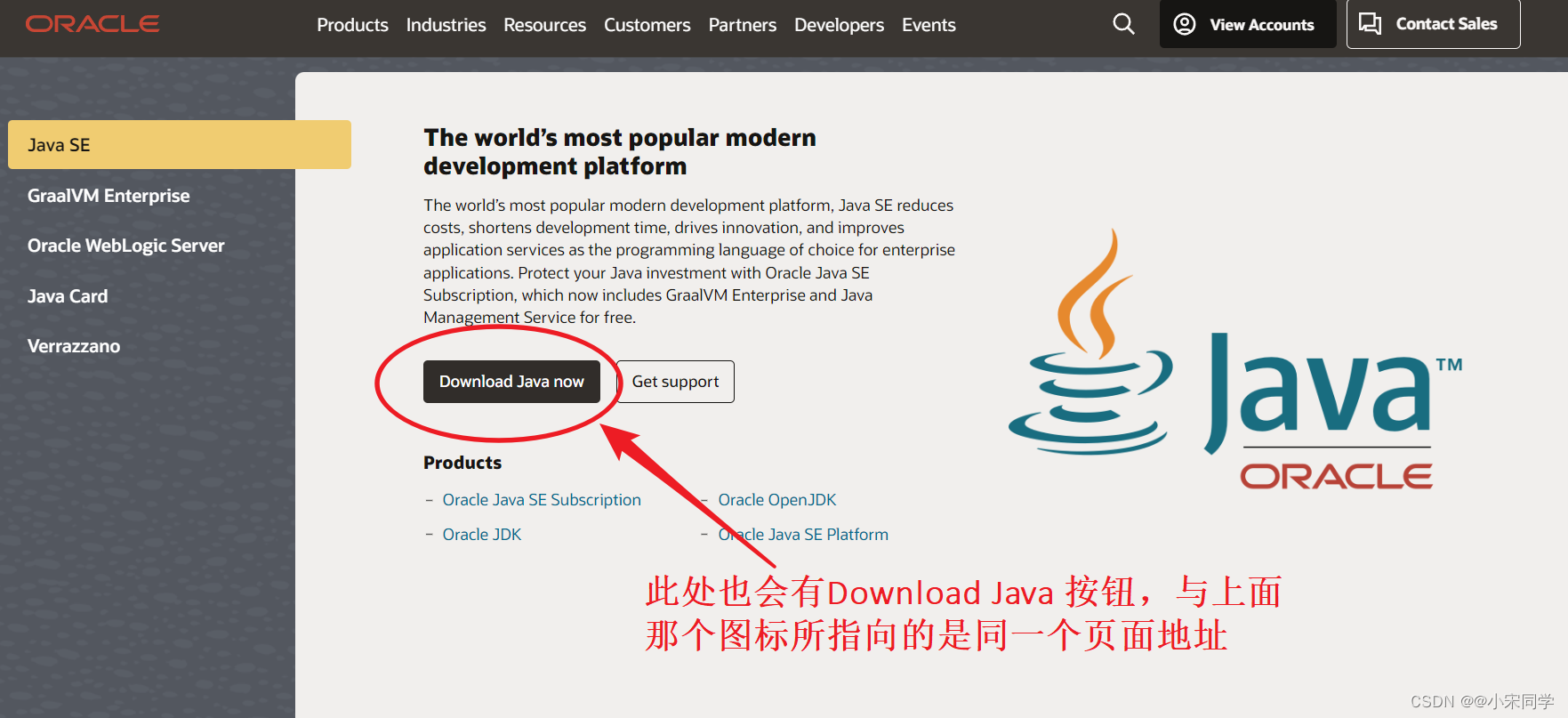This screenshot has height=718, width=1568.
Task: Click the Oracle logo in header
Action: click(x=92, y=24)
